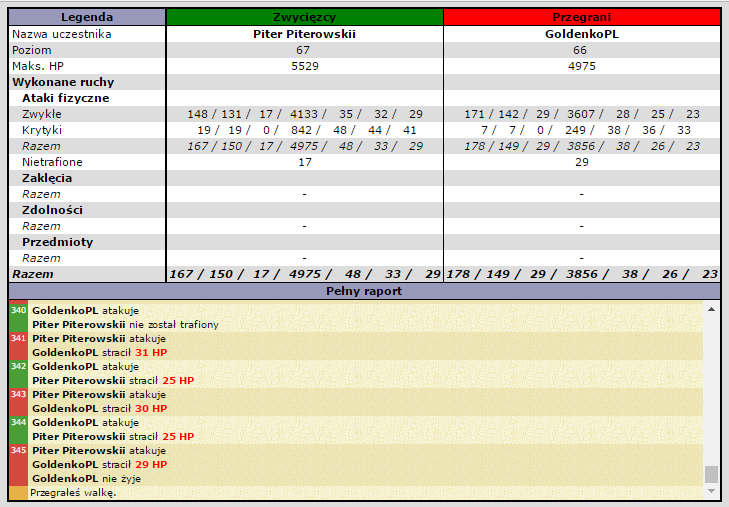Click the report scrollbar thumb
Screen dimensions: 729x507
711,474
